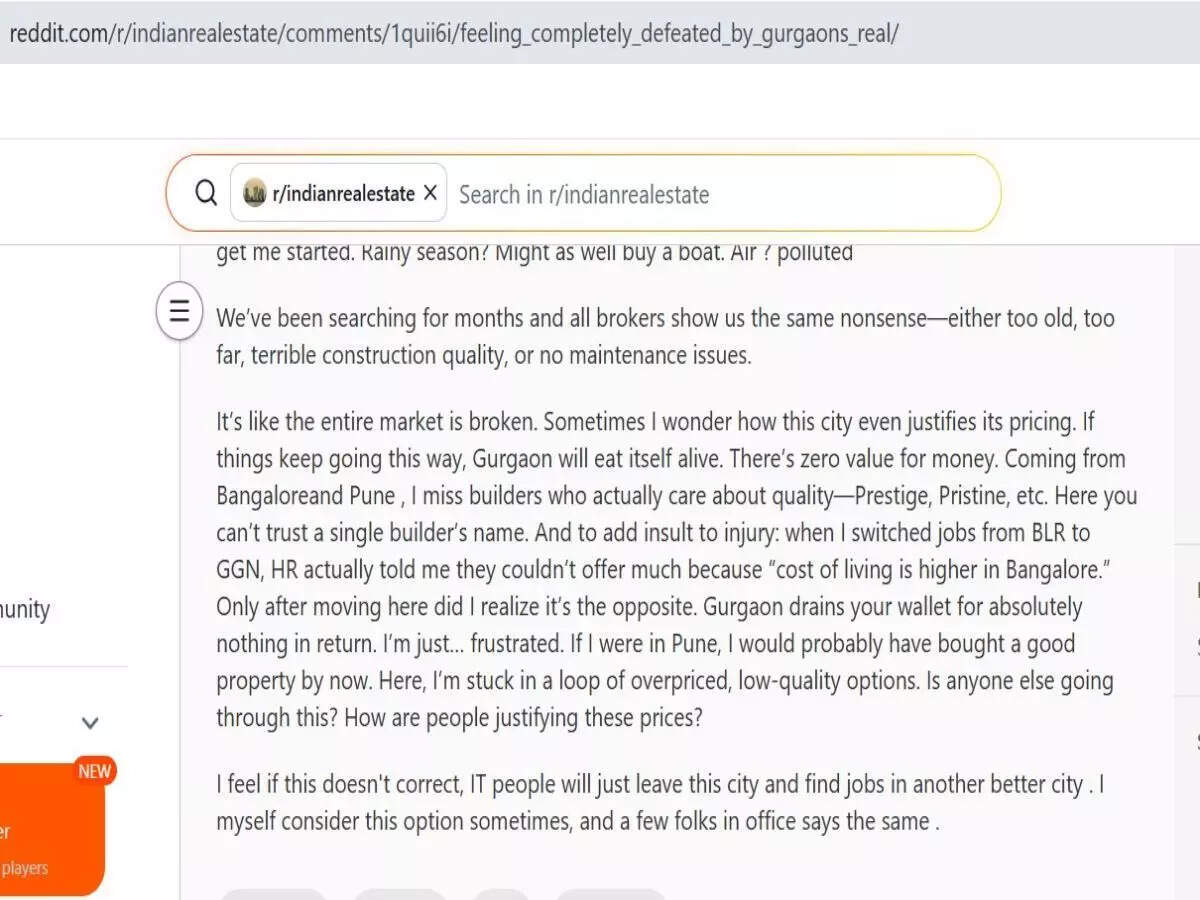Click second grey pill button below the post

(x=400, y=893)
